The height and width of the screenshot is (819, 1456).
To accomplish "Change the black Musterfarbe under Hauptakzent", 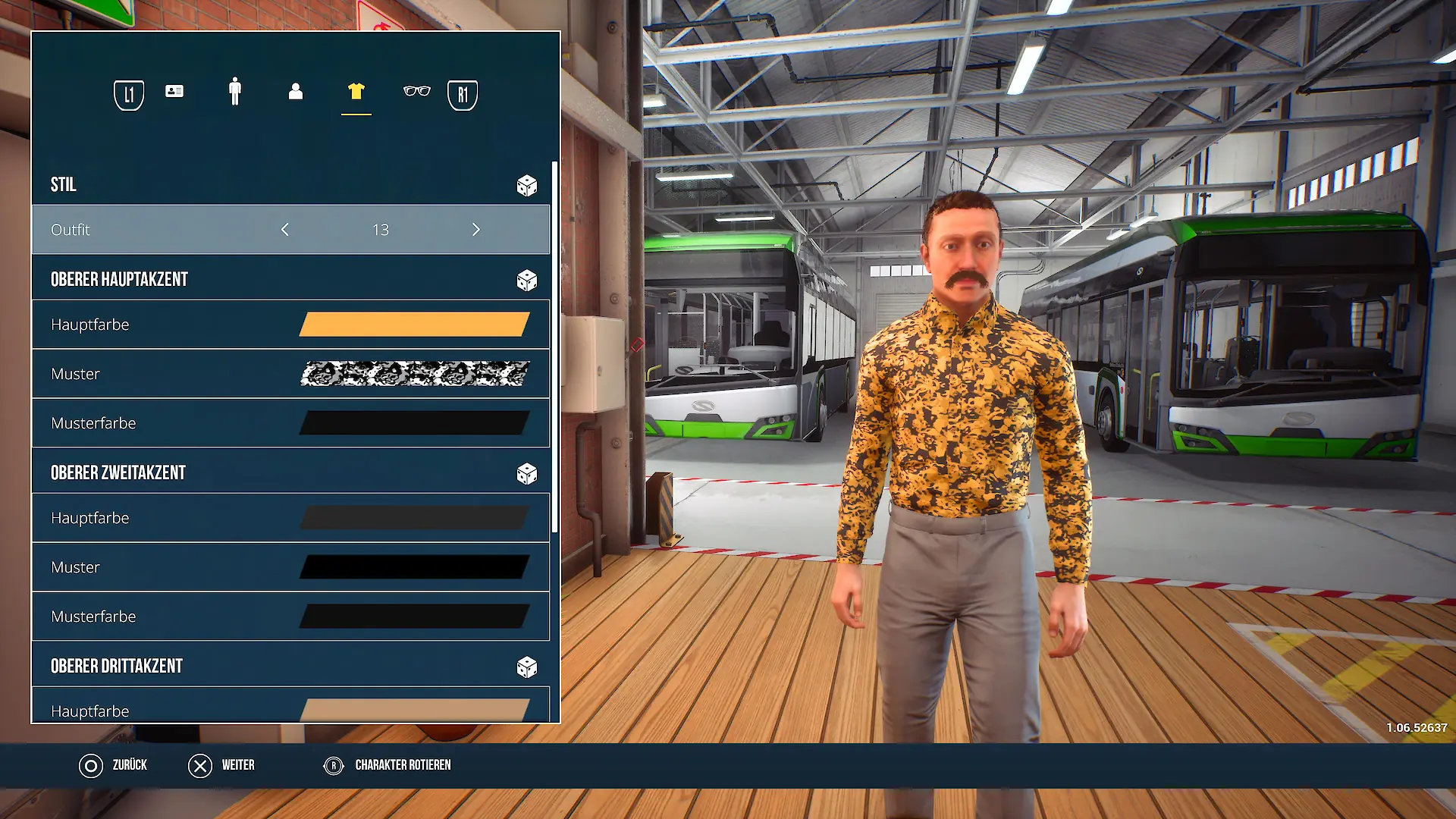I will pos(415,423).
